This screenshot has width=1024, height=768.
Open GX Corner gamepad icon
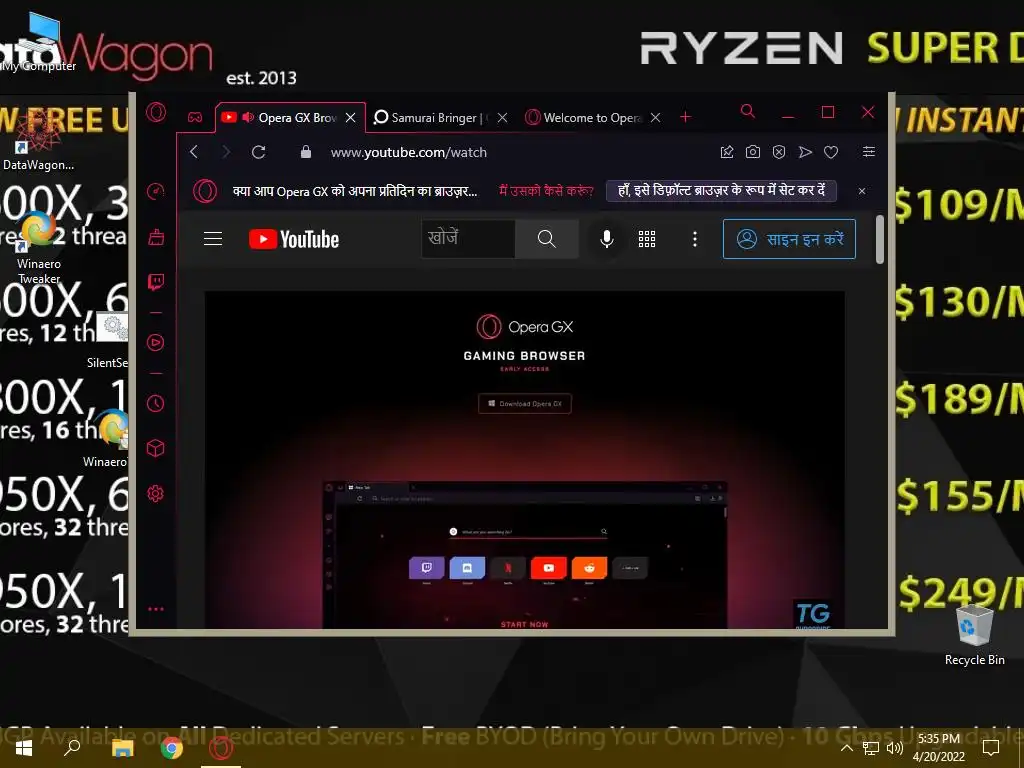click(x=195, y=118)
